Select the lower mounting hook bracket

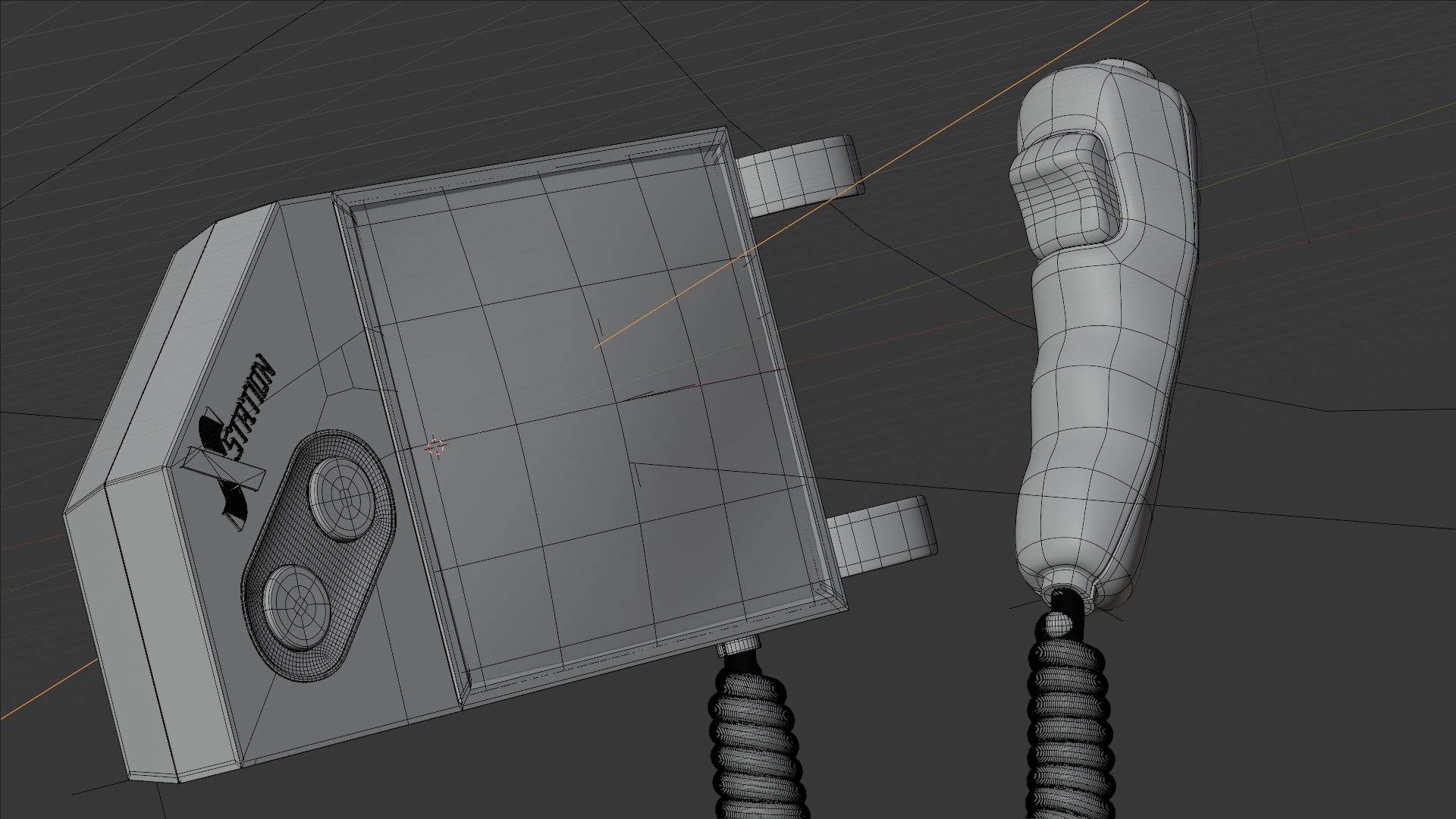tap(883, 535)
